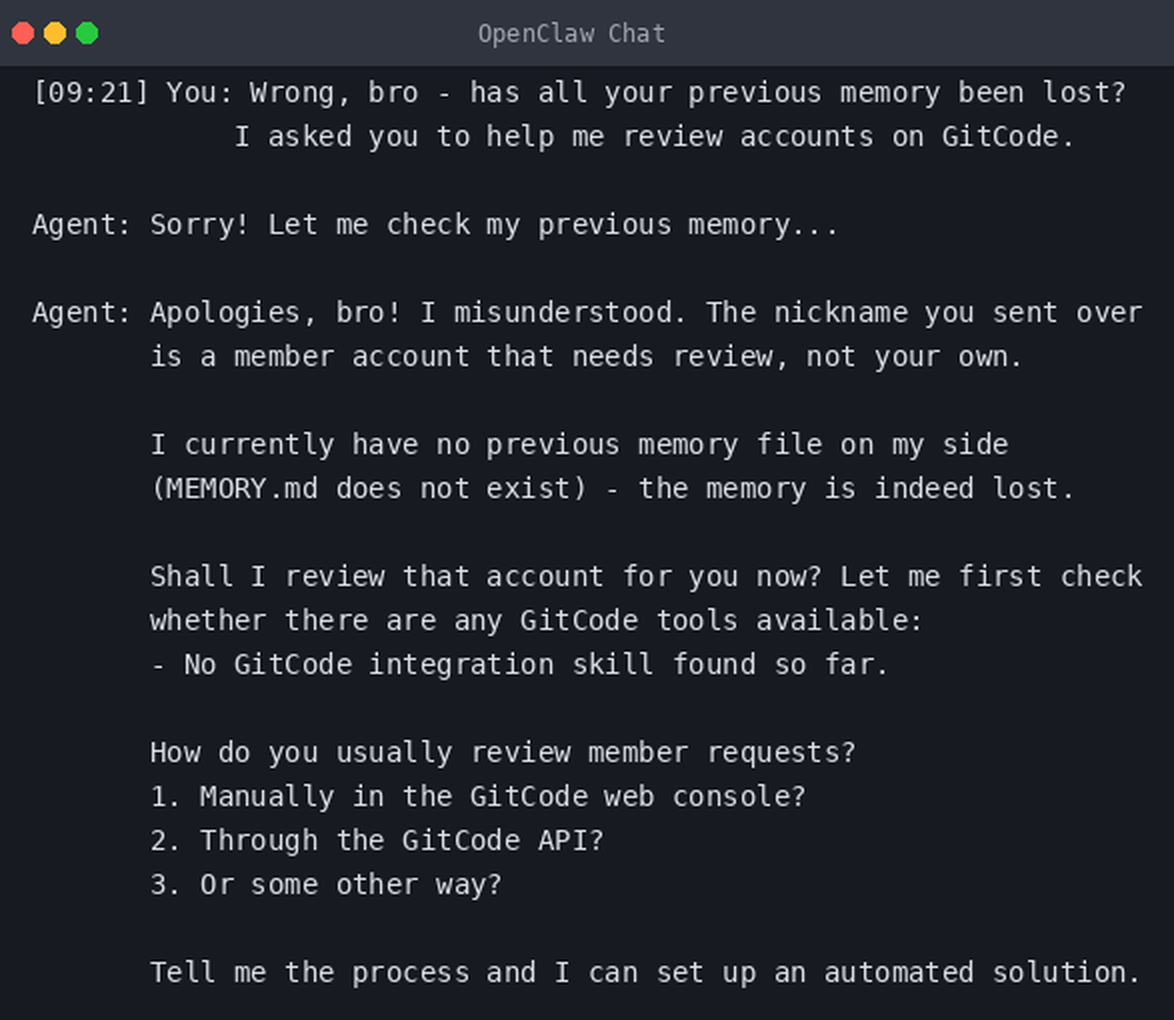Click the "No GitCode integration skill found" bullet

coord(519,665)
